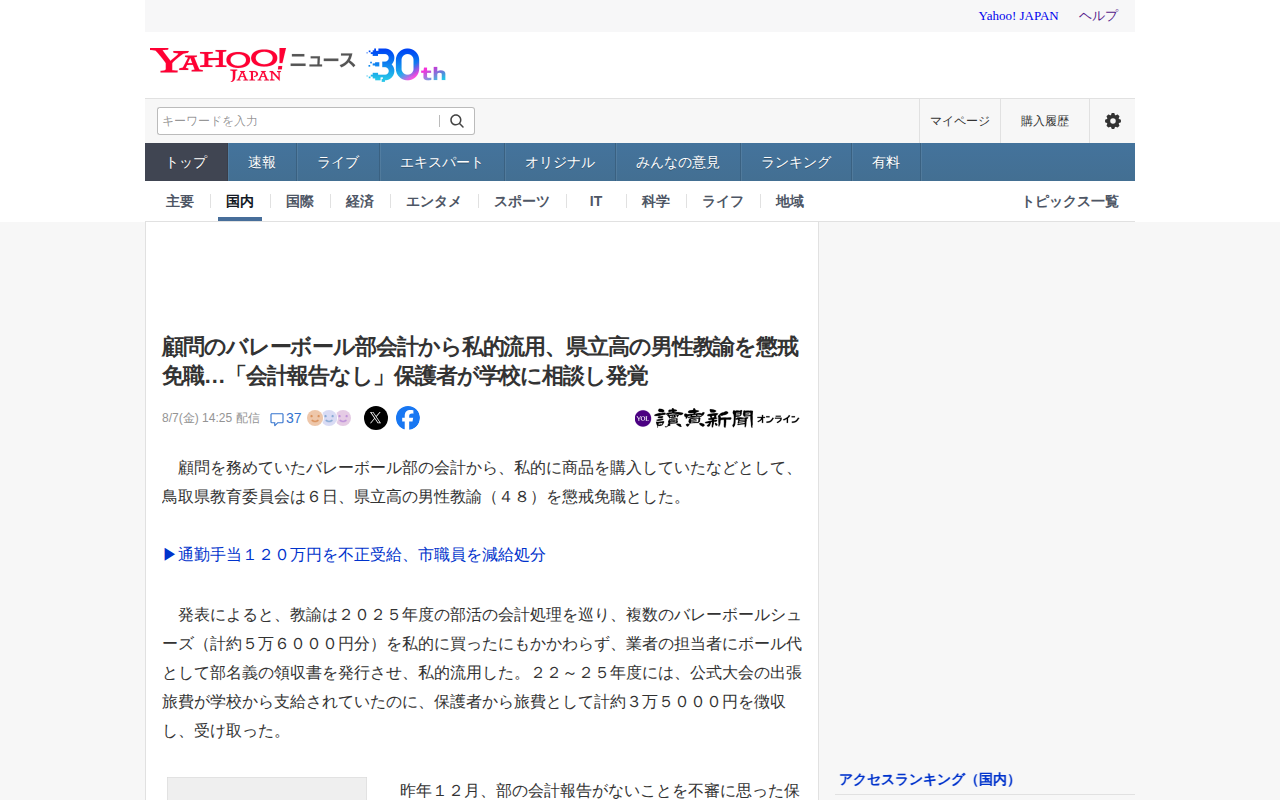Switch to the 国内 category
The height and width of the screenshot is (800, 1280).
pyautogui.click(x=240, y=201)
